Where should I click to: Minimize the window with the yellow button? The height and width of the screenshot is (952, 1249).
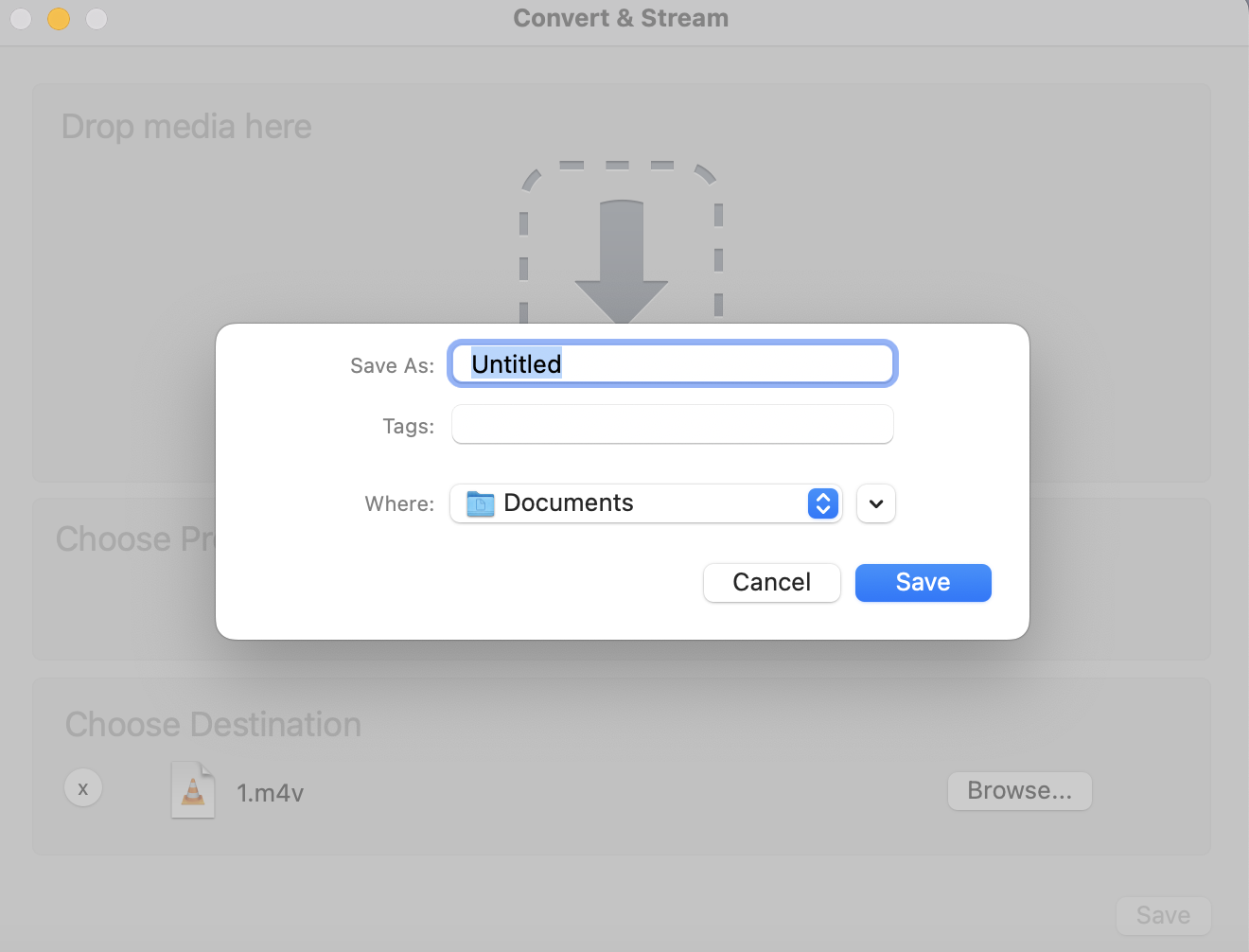pyautogui.click(x=59, y=18)
